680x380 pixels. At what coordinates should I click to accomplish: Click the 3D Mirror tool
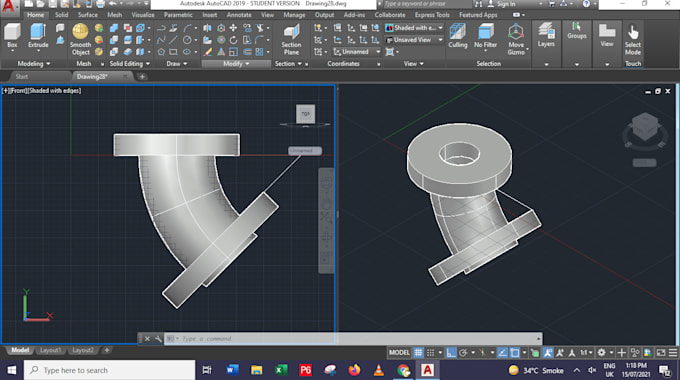(208, 28)
